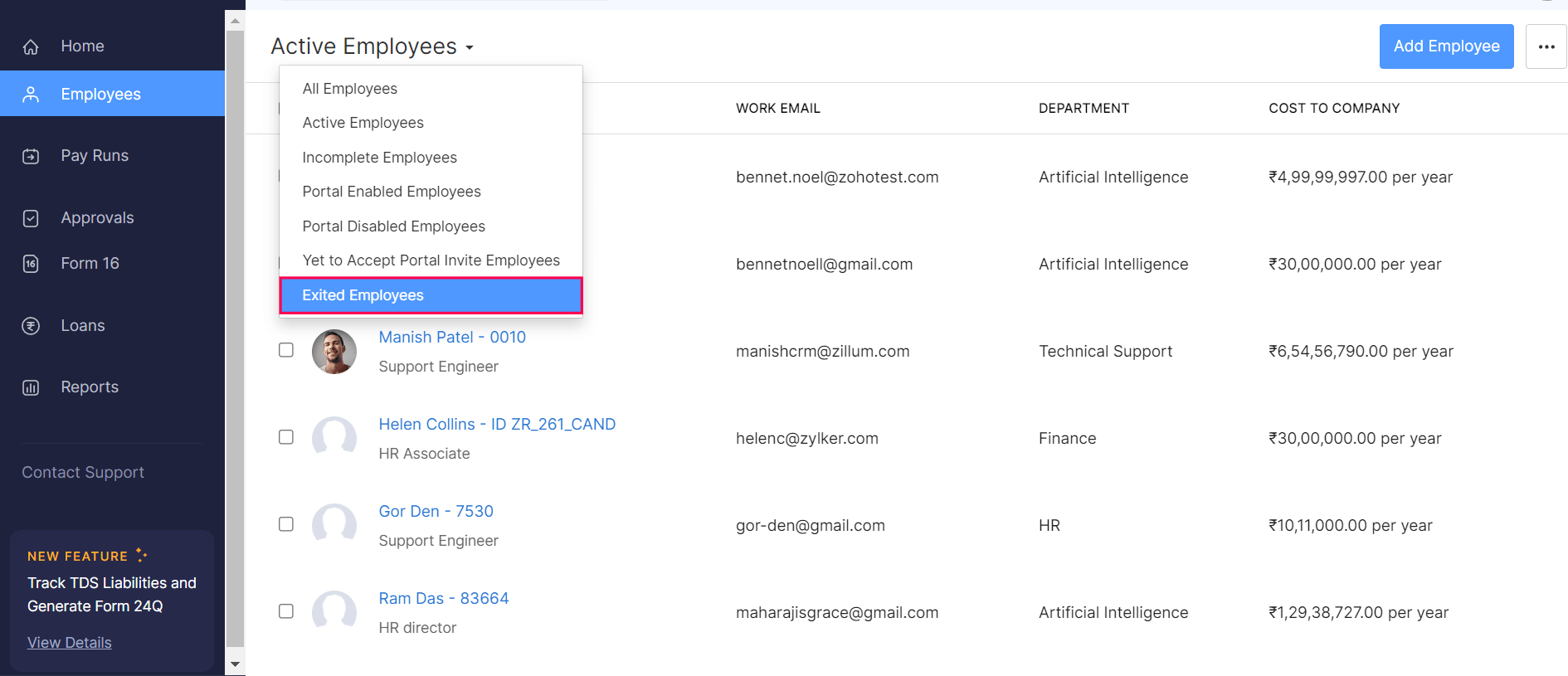Click the Add Employee button
Image resolution: width=1568 pixels, height=676 pixels.
coord(1447,46)
